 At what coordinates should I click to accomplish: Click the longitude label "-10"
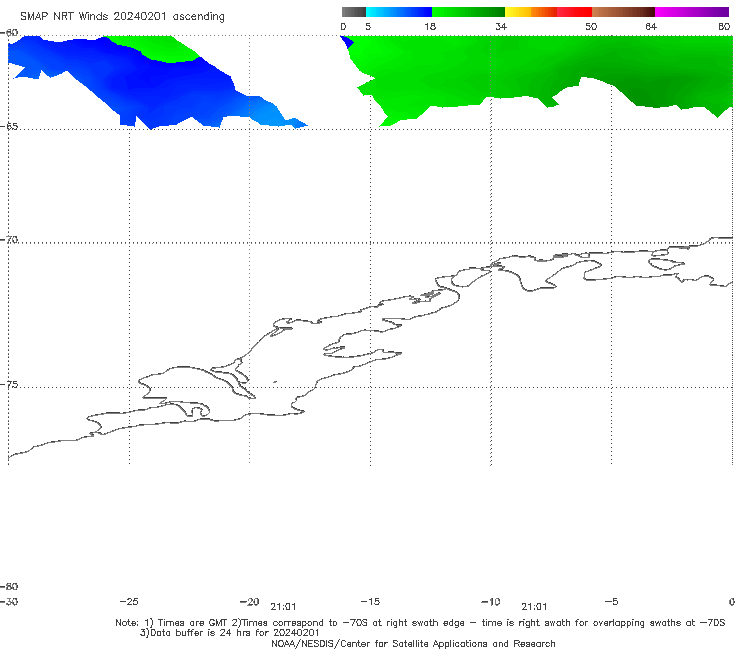click(x=490, y=602)
